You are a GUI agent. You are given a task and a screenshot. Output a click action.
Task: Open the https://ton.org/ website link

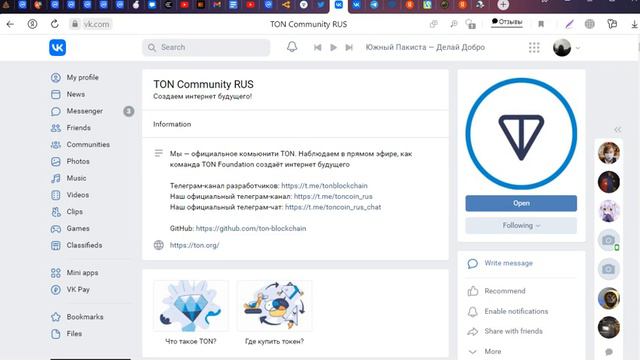[194, 245]
